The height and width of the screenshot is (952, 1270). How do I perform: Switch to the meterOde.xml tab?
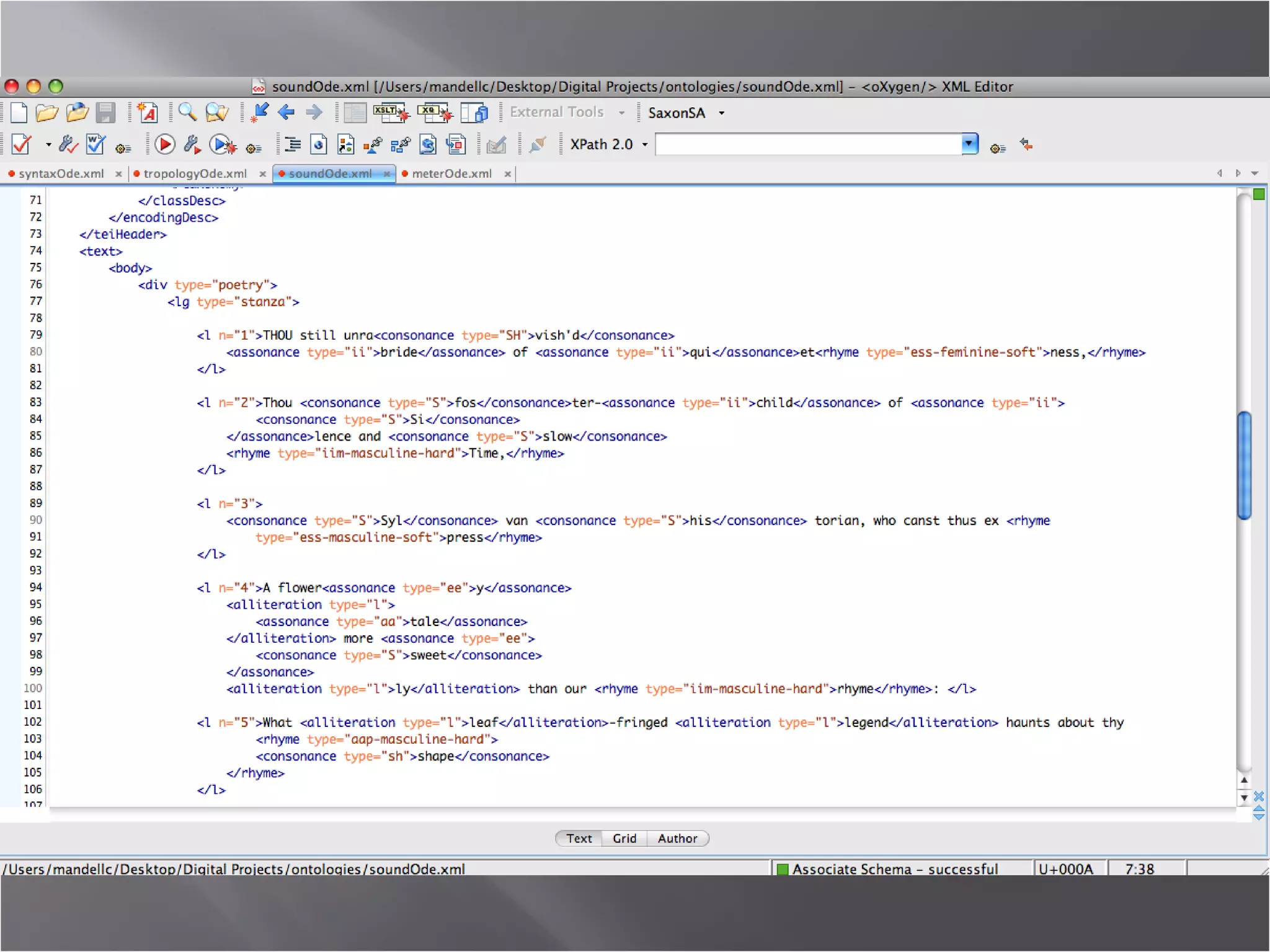451,174
